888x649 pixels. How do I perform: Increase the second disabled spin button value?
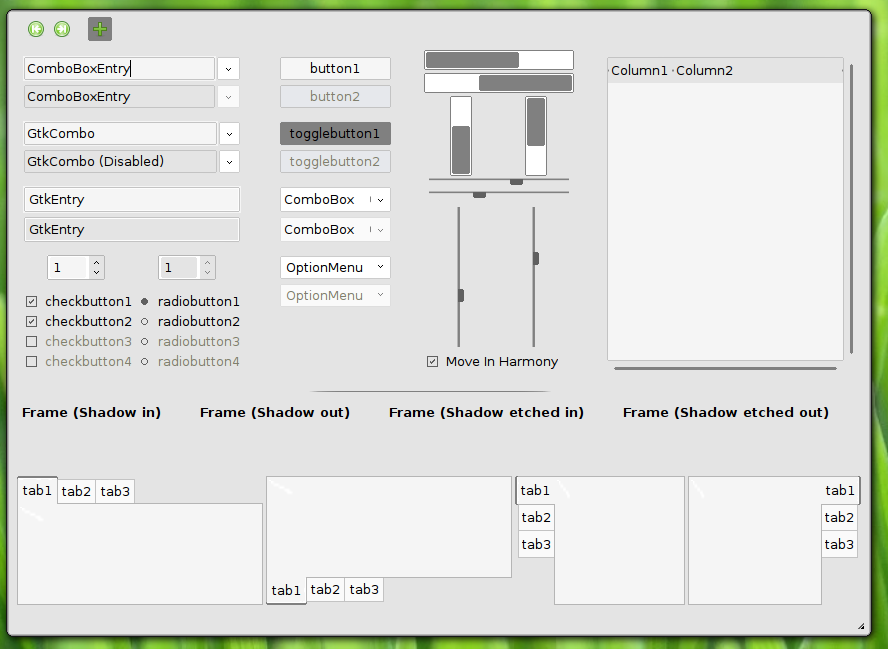(x=208, y=262)
